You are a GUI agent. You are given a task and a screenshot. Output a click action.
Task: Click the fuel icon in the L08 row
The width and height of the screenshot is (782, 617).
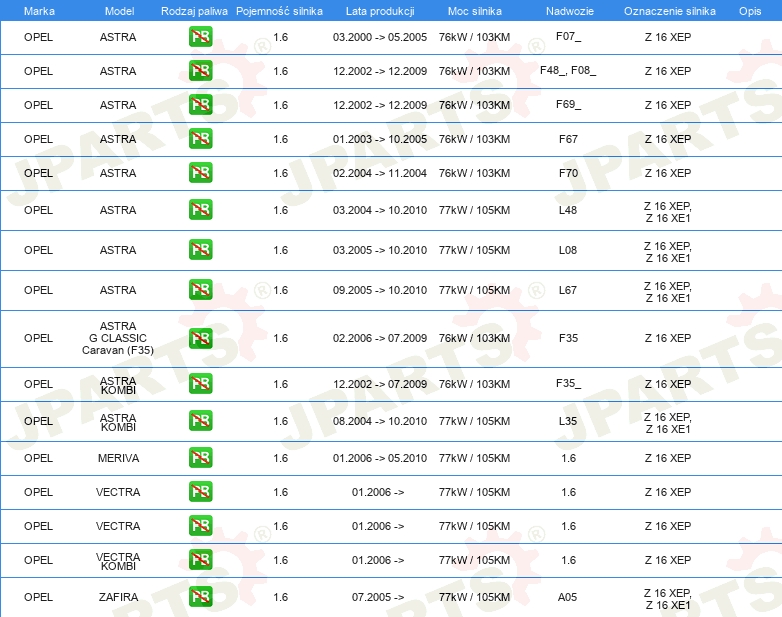(200, 249)
